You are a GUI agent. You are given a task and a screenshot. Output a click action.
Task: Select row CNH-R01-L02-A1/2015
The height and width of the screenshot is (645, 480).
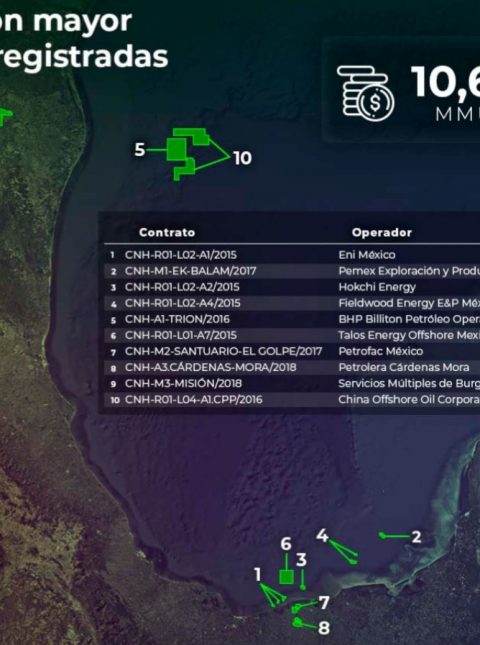click(292, 255)
